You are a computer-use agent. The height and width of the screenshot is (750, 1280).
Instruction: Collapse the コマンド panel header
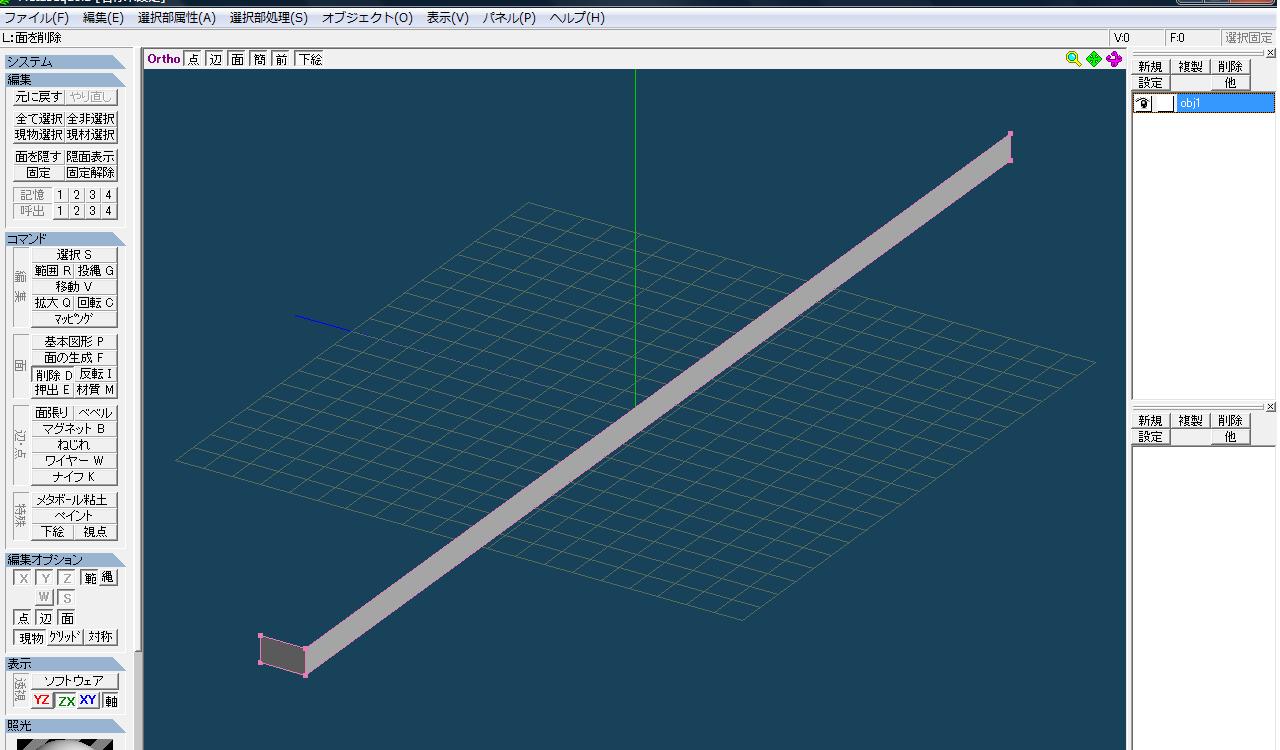[x=65, y=239]
